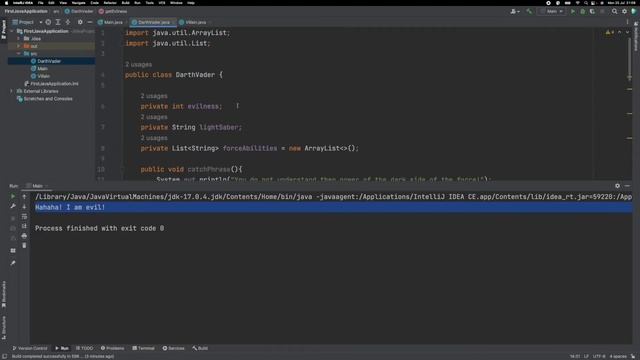The height and width of the screenshot is (360, 640).
Task: Click the DarthVader breadcrumb in navigation bar
Action: [x=79, y=11]
